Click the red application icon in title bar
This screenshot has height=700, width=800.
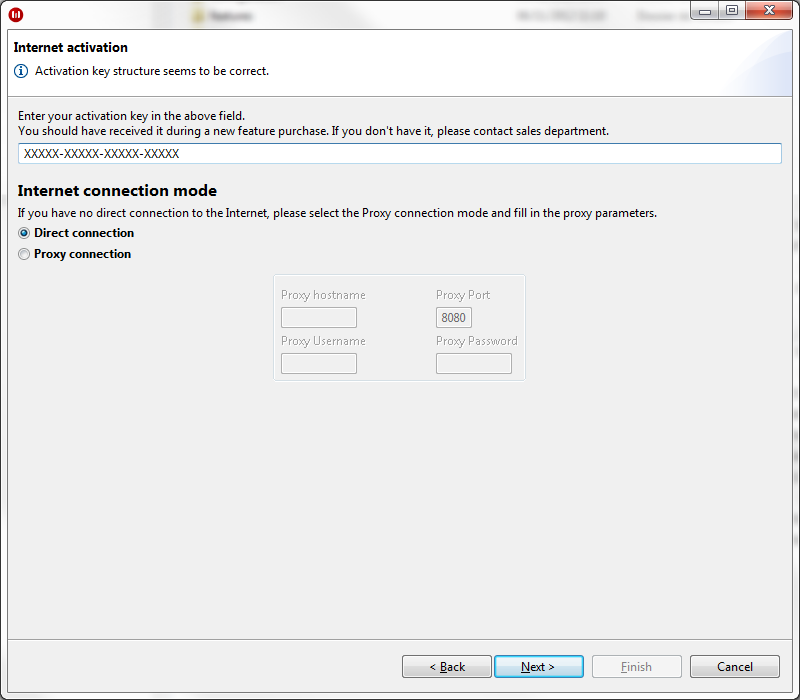coord(16,15)
